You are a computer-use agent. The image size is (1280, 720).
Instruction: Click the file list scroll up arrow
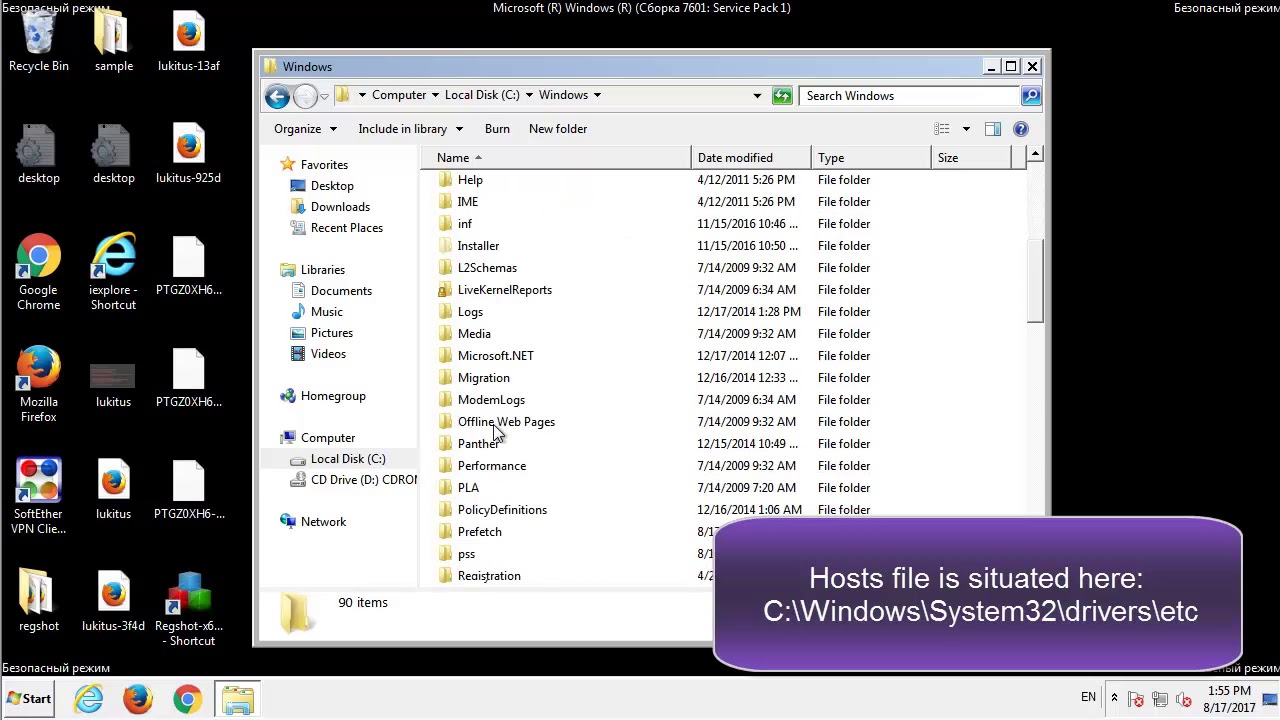point(1035,155)
